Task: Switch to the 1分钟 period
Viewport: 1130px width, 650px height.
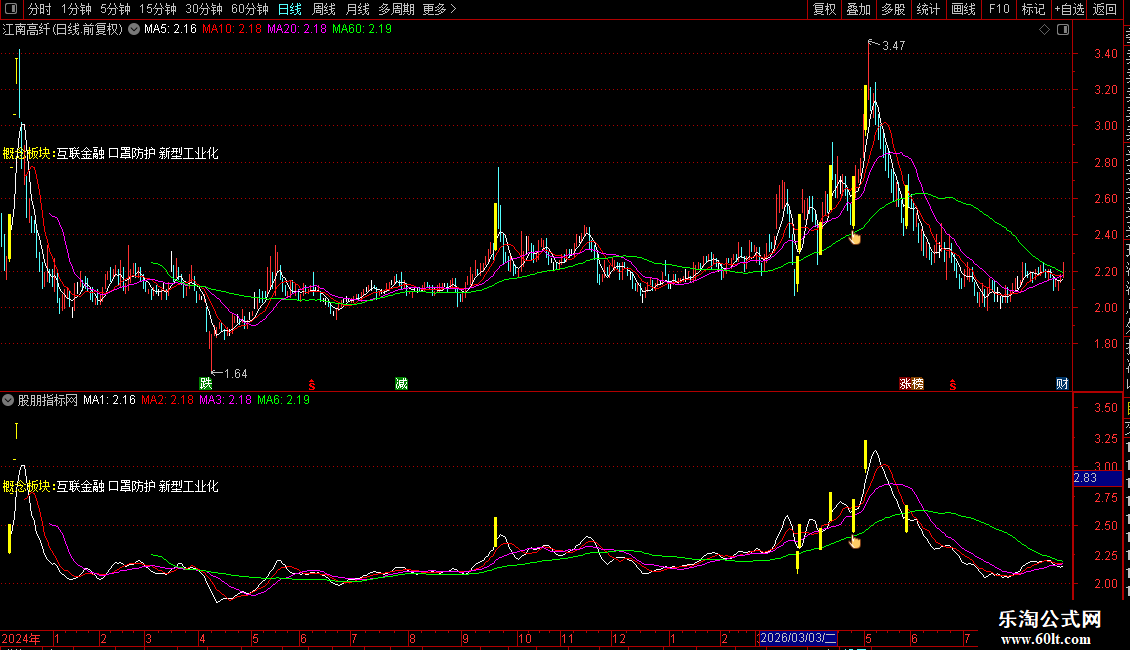Action: pyautogui.click(x=76, y=9)
